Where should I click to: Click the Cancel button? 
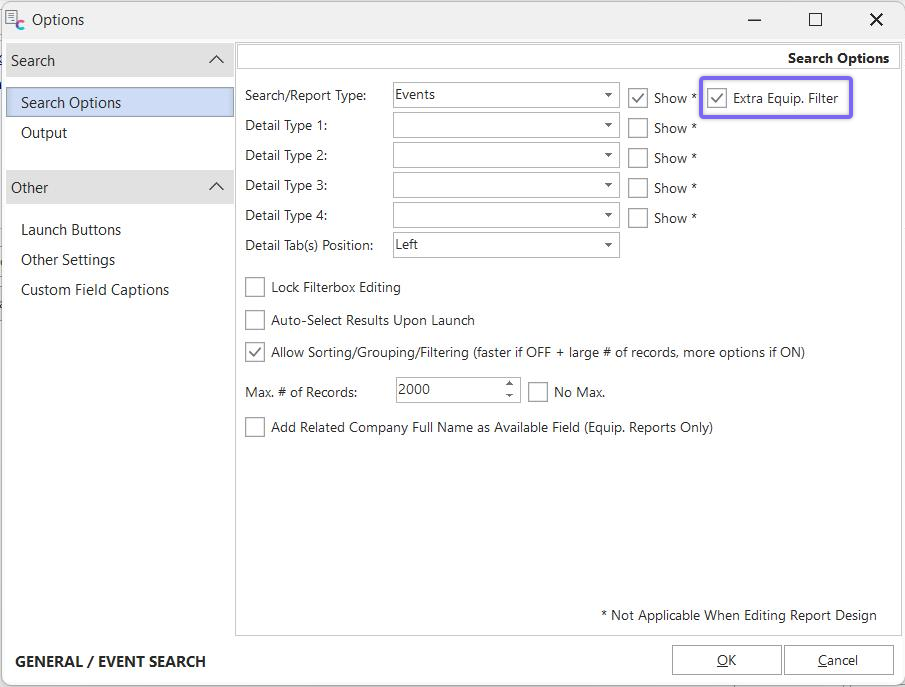(837, 660)
